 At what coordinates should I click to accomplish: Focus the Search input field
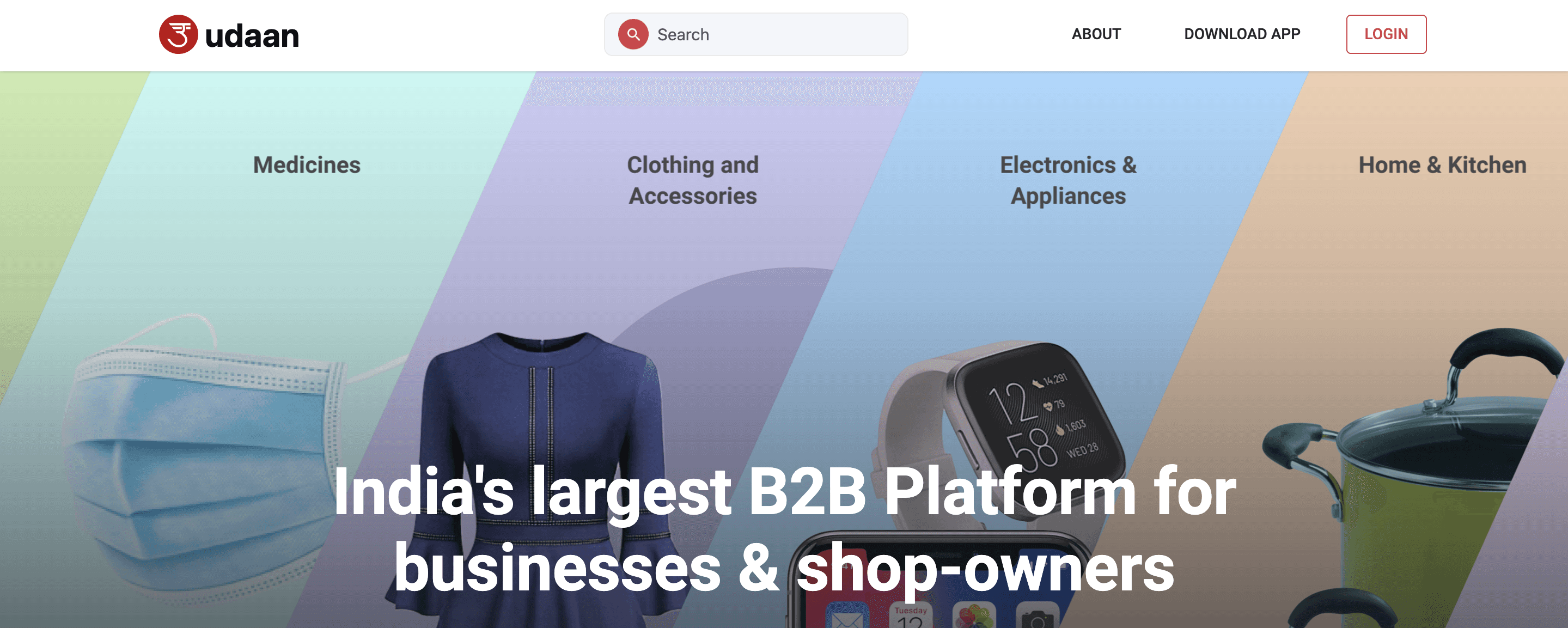(756, 35)
